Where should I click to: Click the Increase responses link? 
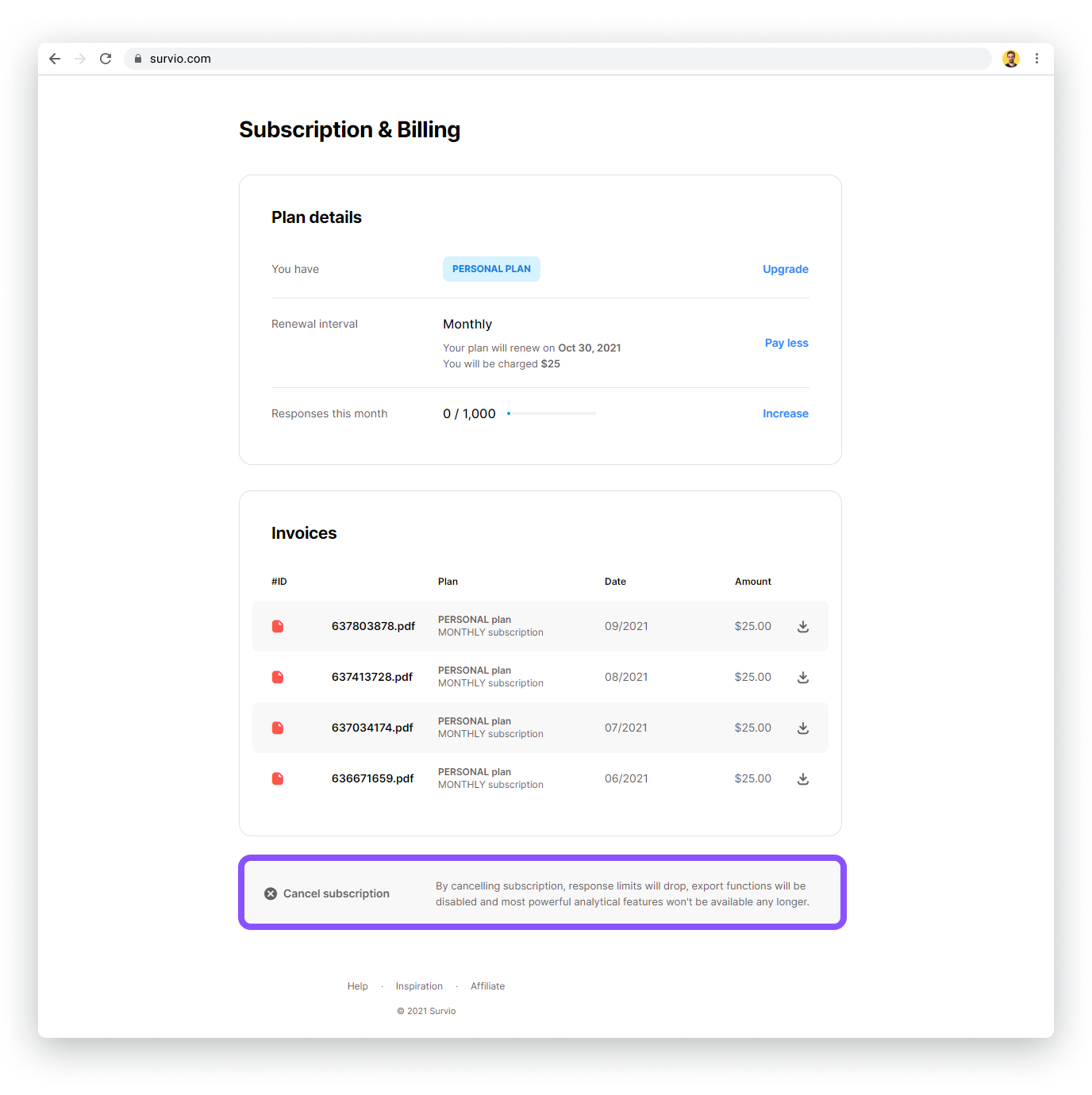pos(786,413)
